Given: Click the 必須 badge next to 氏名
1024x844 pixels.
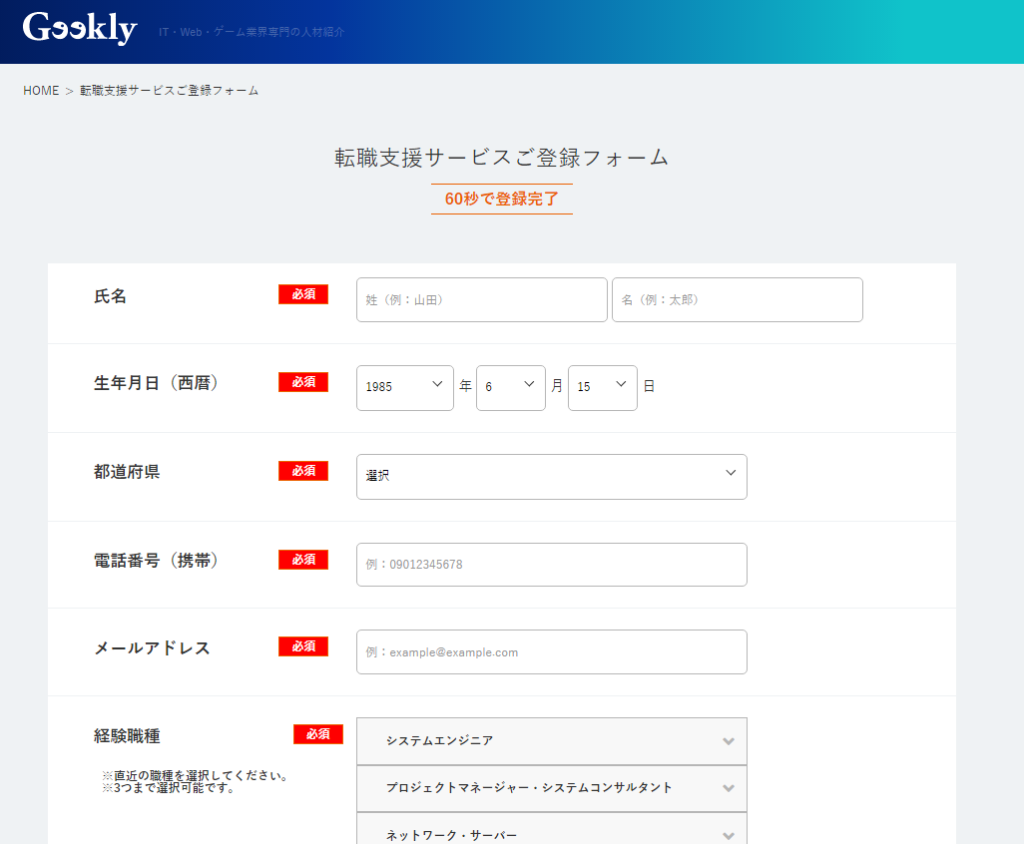Looking at the screenshot, I should click(x=303, y=294).
